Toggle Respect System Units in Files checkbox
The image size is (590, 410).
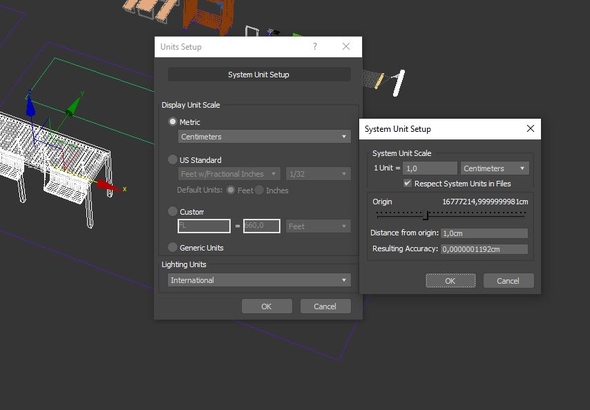point(407,183)
